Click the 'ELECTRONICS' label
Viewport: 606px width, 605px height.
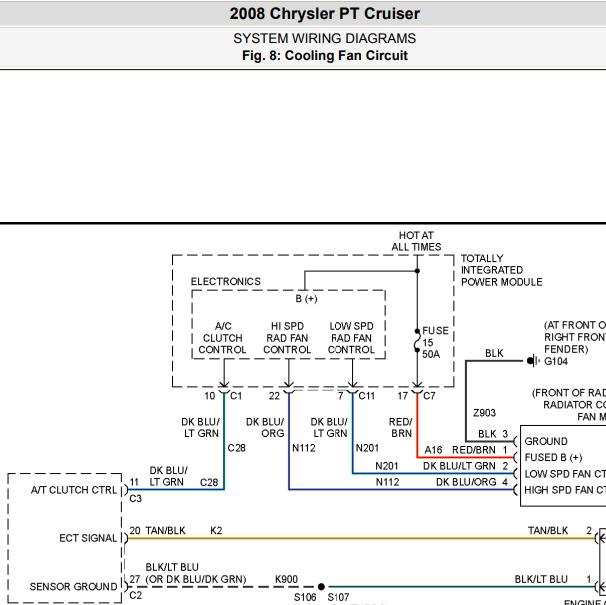pos(226,281)
